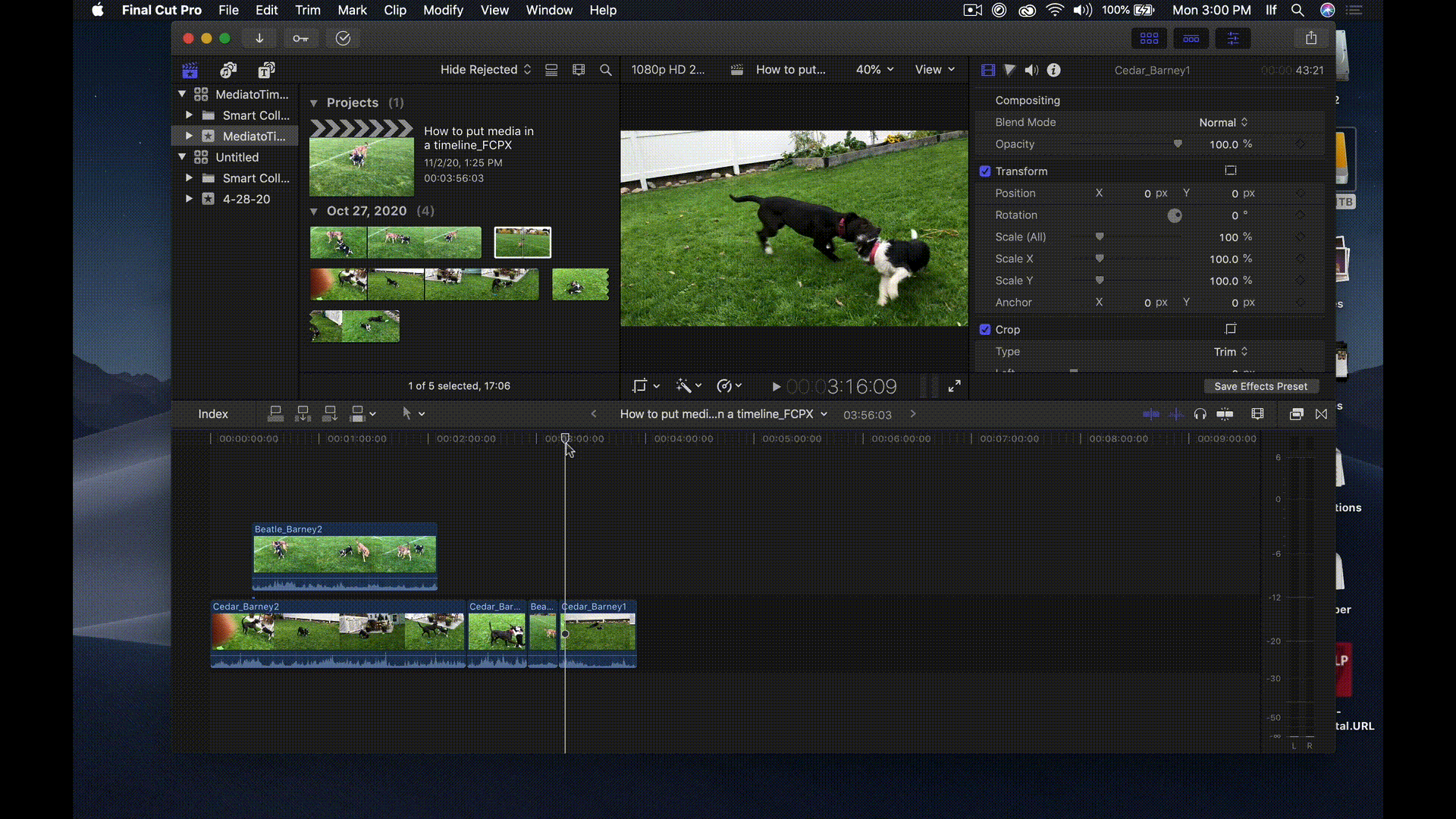Open the Modify menu
This screenshot has height=819, width=1456.
click(x=443, y=10)
